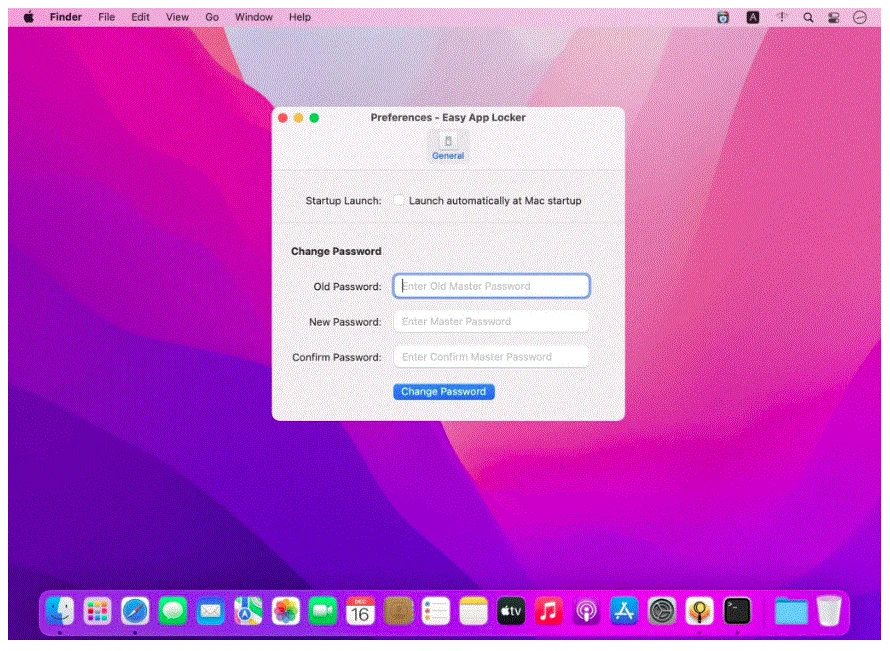Open Photos from the Dock
Image resolution: width=890 pixels, height=651 pixels.
coord(286,612)
